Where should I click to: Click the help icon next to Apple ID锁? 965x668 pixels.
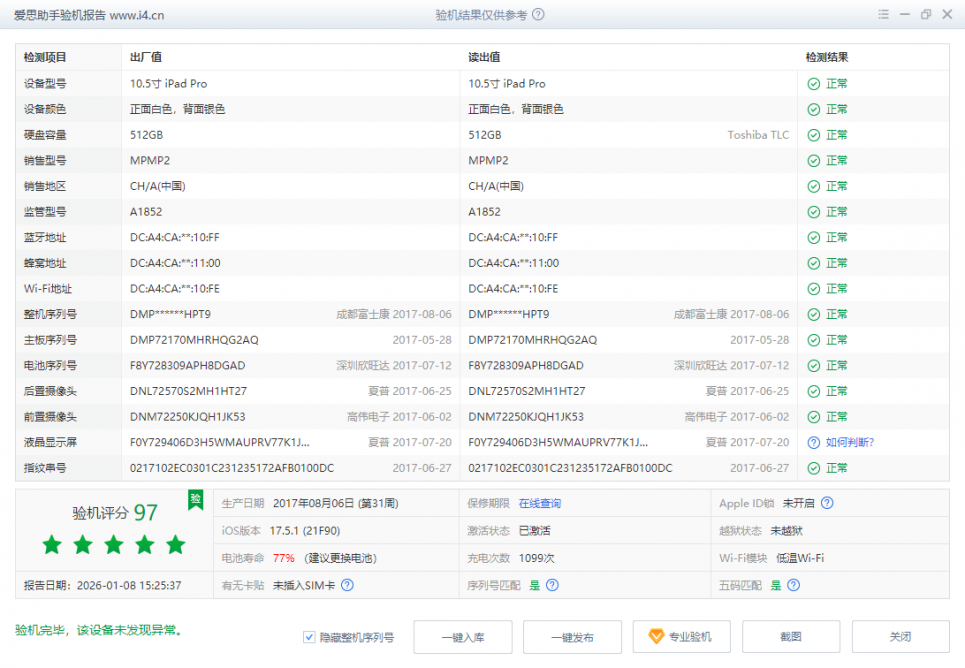click(x=827, y=504)
